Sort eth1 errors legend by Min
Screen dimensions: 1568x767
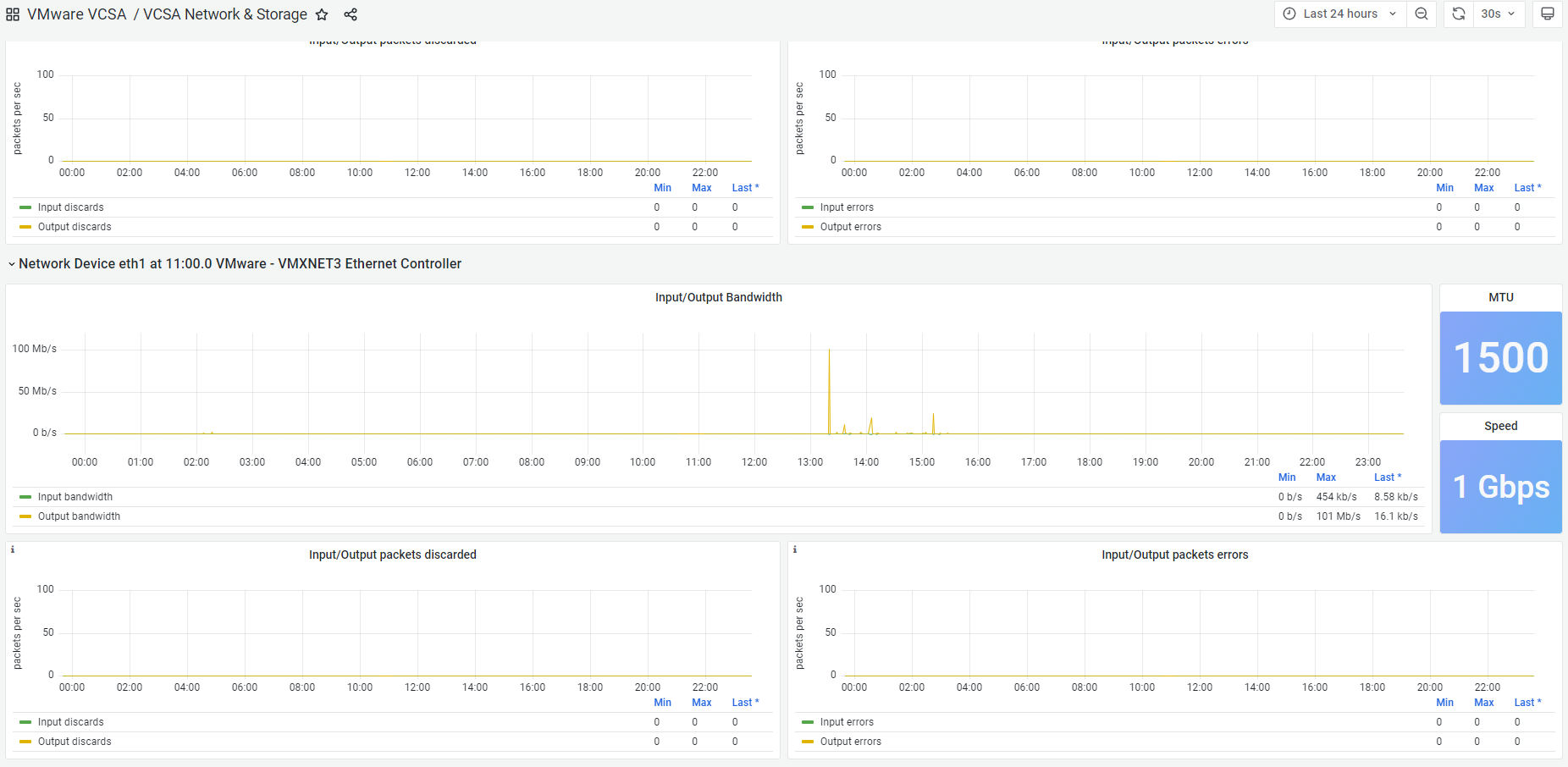pos(1445,703)
